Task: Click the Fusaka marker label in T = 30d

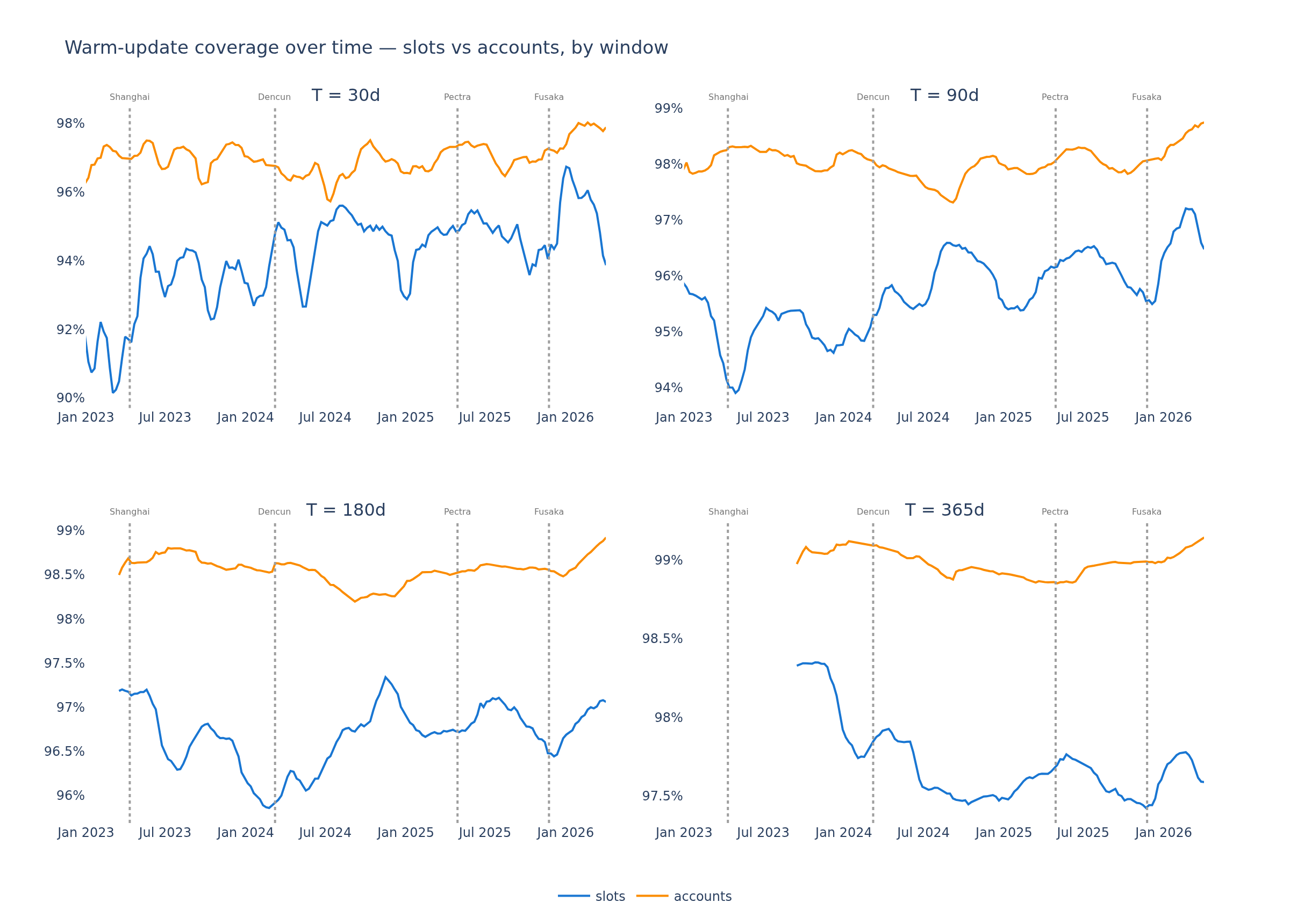Action: pos(549,97)
